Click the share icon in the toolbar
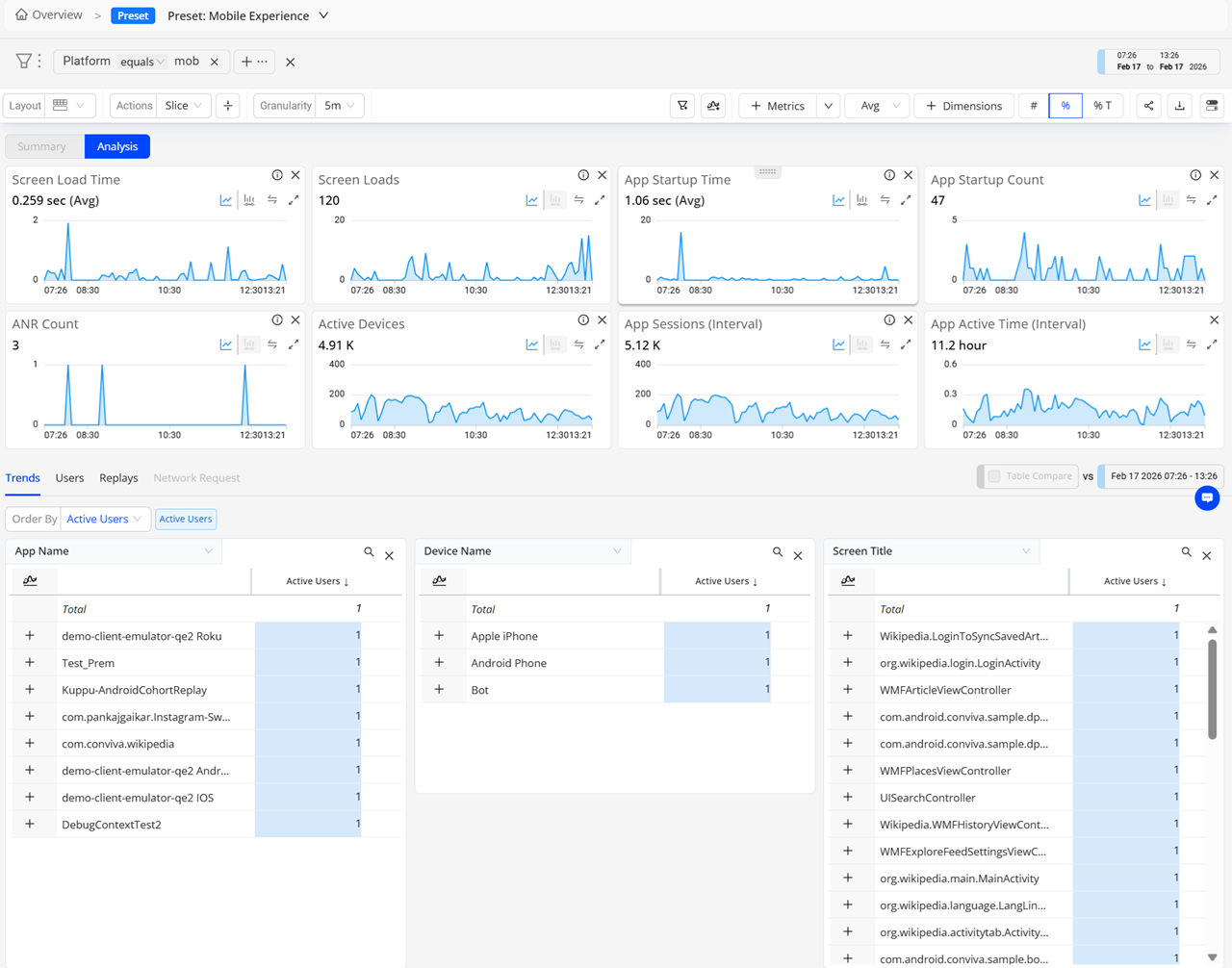The height and width of the screenshot is (968, 1232). pyautogui.click(x=1148, y=106)
